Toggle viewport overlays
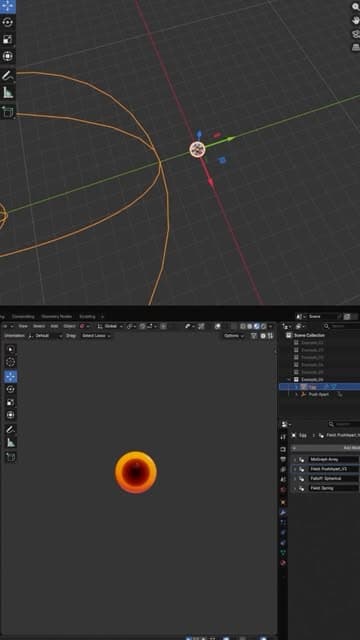The height and width of the screenshot is (640, 360). pyautogui.click(x=217, y=326)
